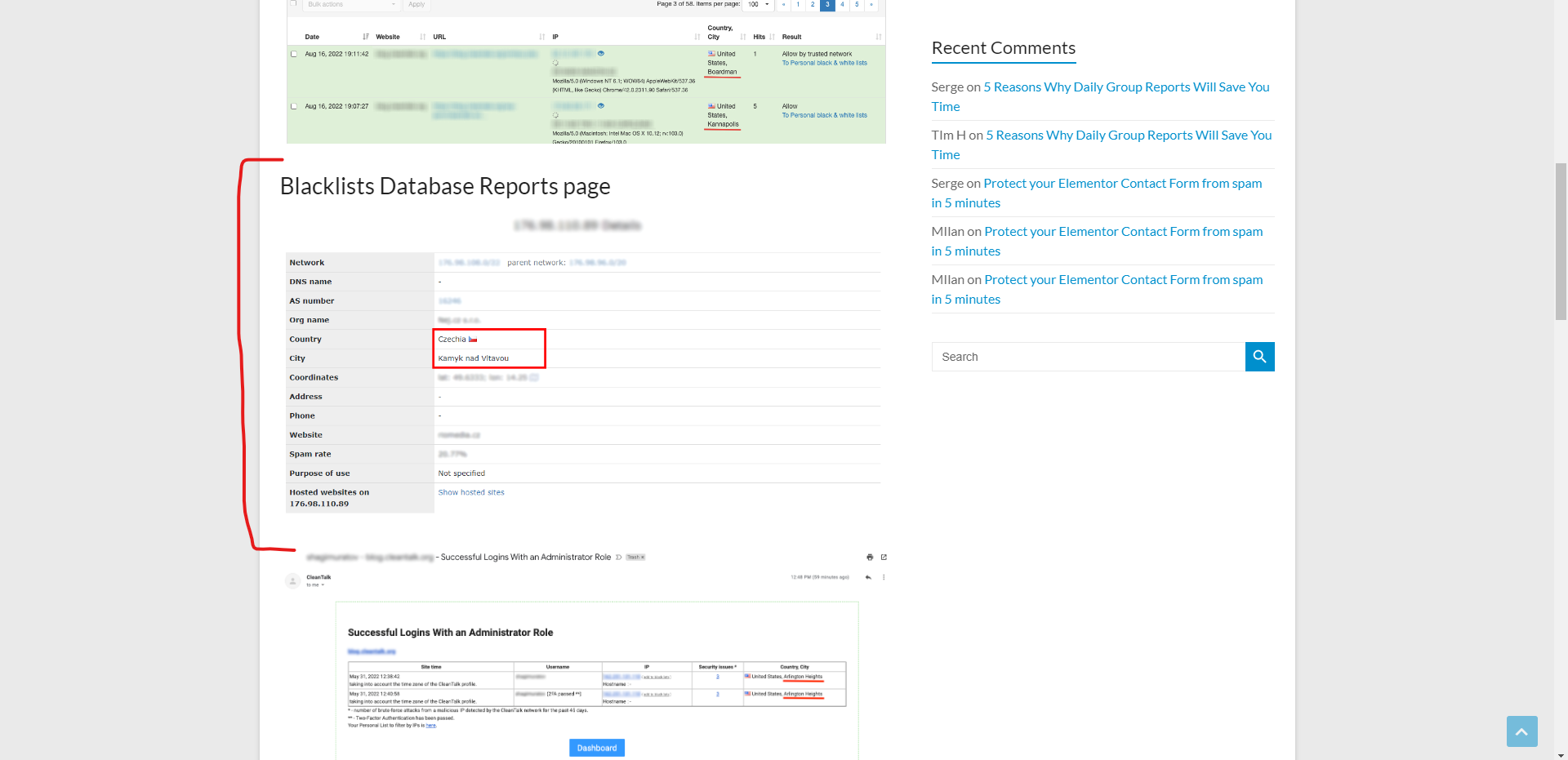The image size is (1568, 760).
Task: Click the reply arrow icon in email
Action: coord(868,577)
